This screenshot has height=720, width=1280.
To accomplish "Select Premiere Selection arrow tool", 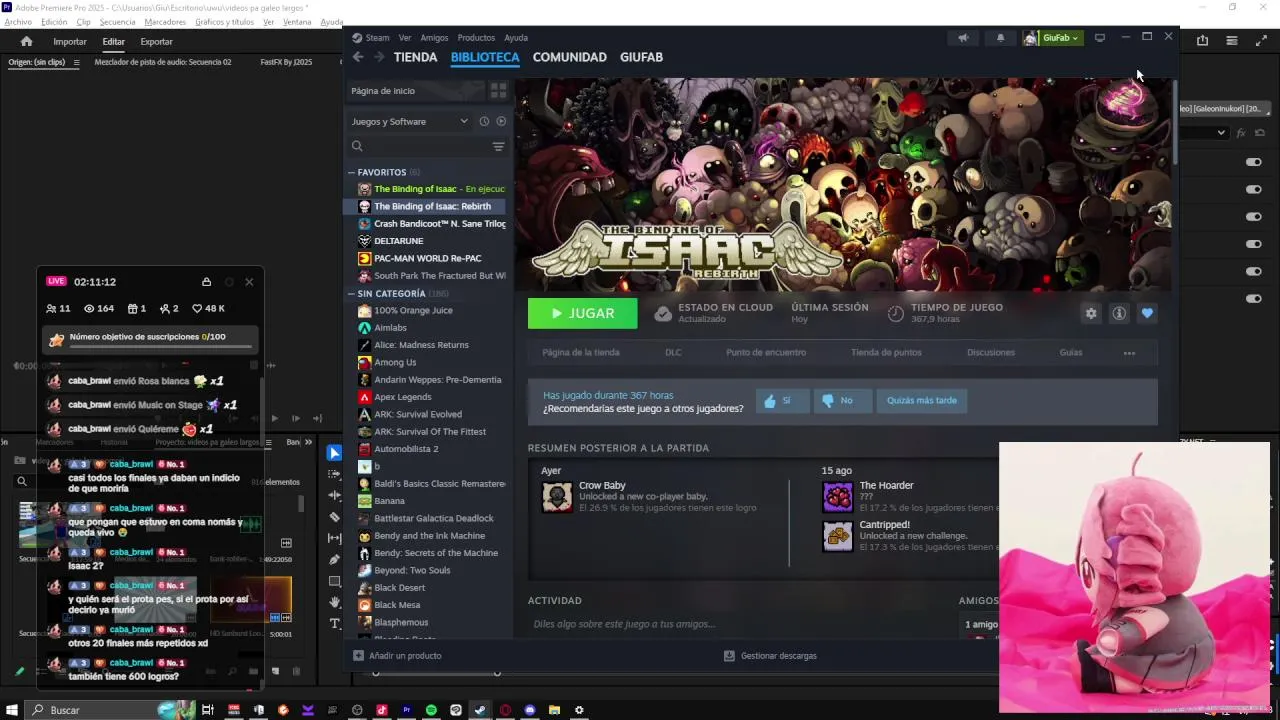I will [334, 453].
